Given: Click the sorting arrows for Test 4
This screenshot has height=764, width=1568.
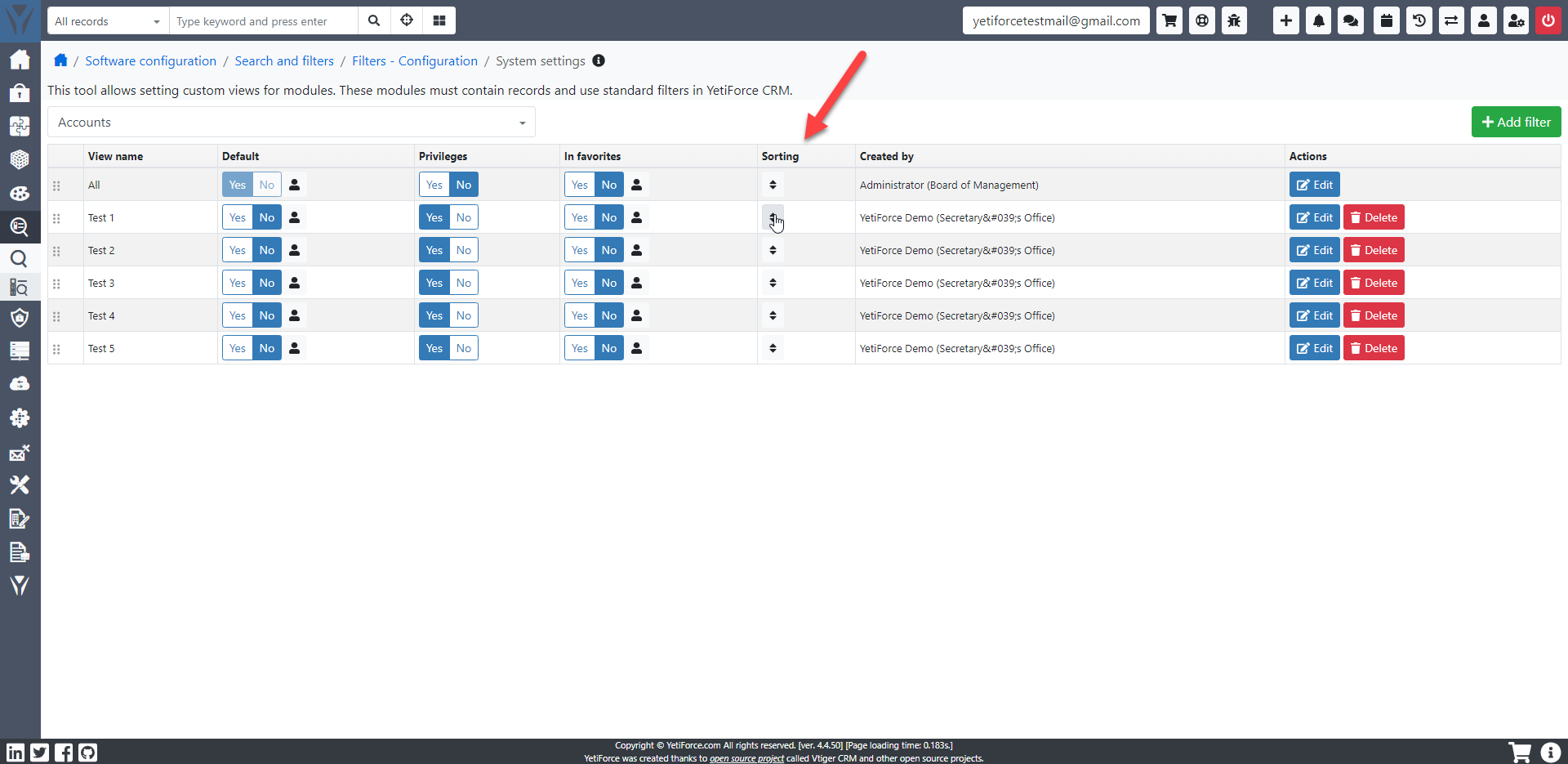Looking at the screenshot, I should click(x=773, y=315).
